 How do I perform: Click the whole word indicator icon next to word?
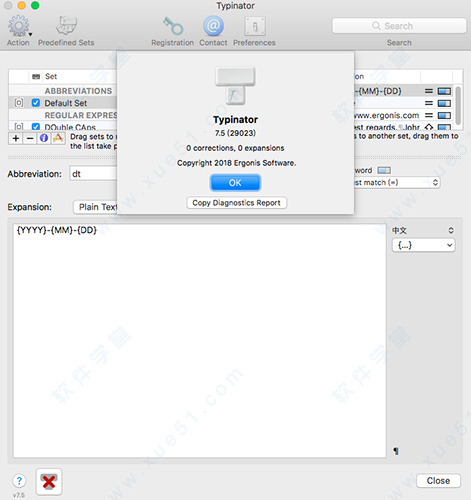pyautogui.click(x=384, y=170)
